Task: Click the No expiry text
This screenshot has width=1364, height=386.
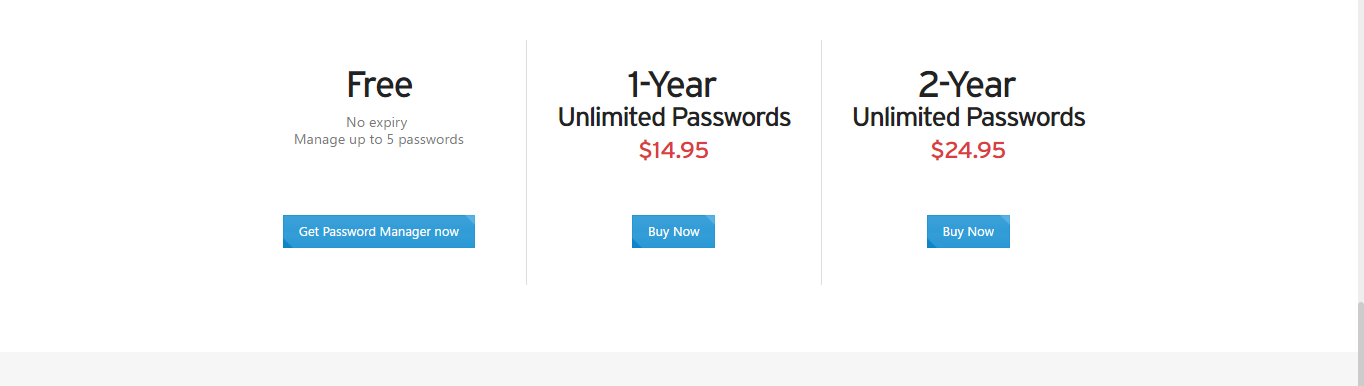Action: pyautogui.click(x=377, y=122)
